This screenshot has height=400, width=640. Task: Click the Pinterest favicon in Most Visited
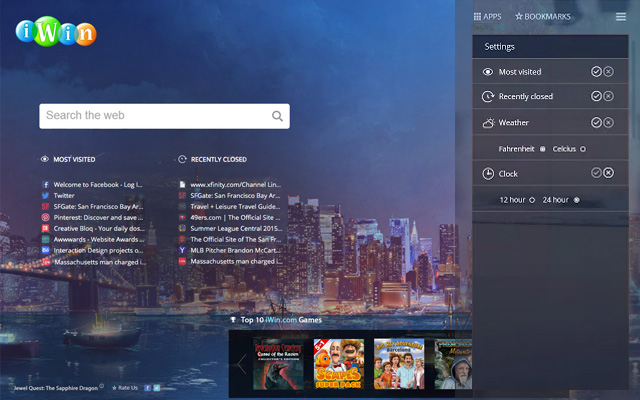click(x=46, y=218)
